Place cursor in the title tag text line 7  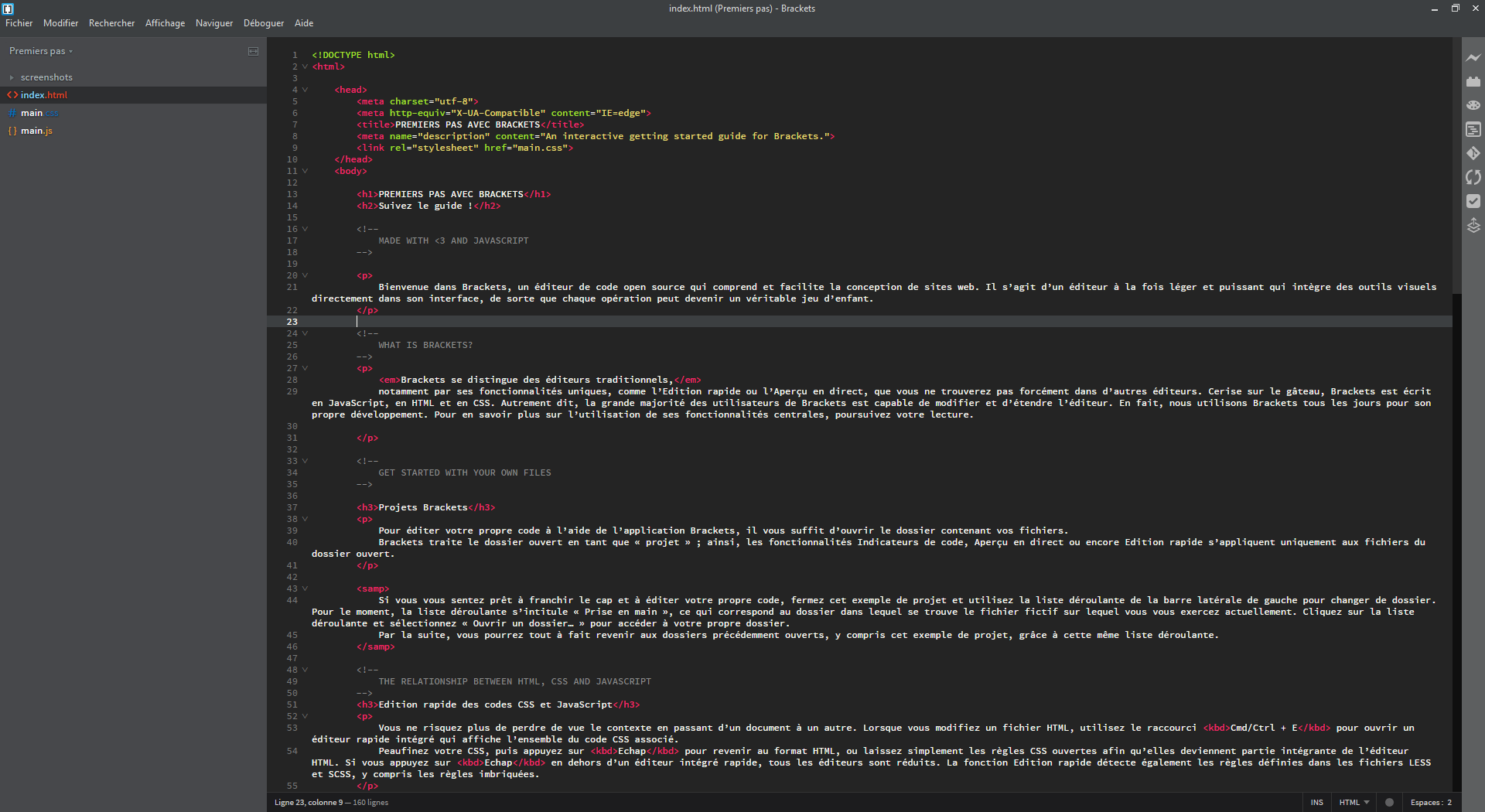coord(467,125)
